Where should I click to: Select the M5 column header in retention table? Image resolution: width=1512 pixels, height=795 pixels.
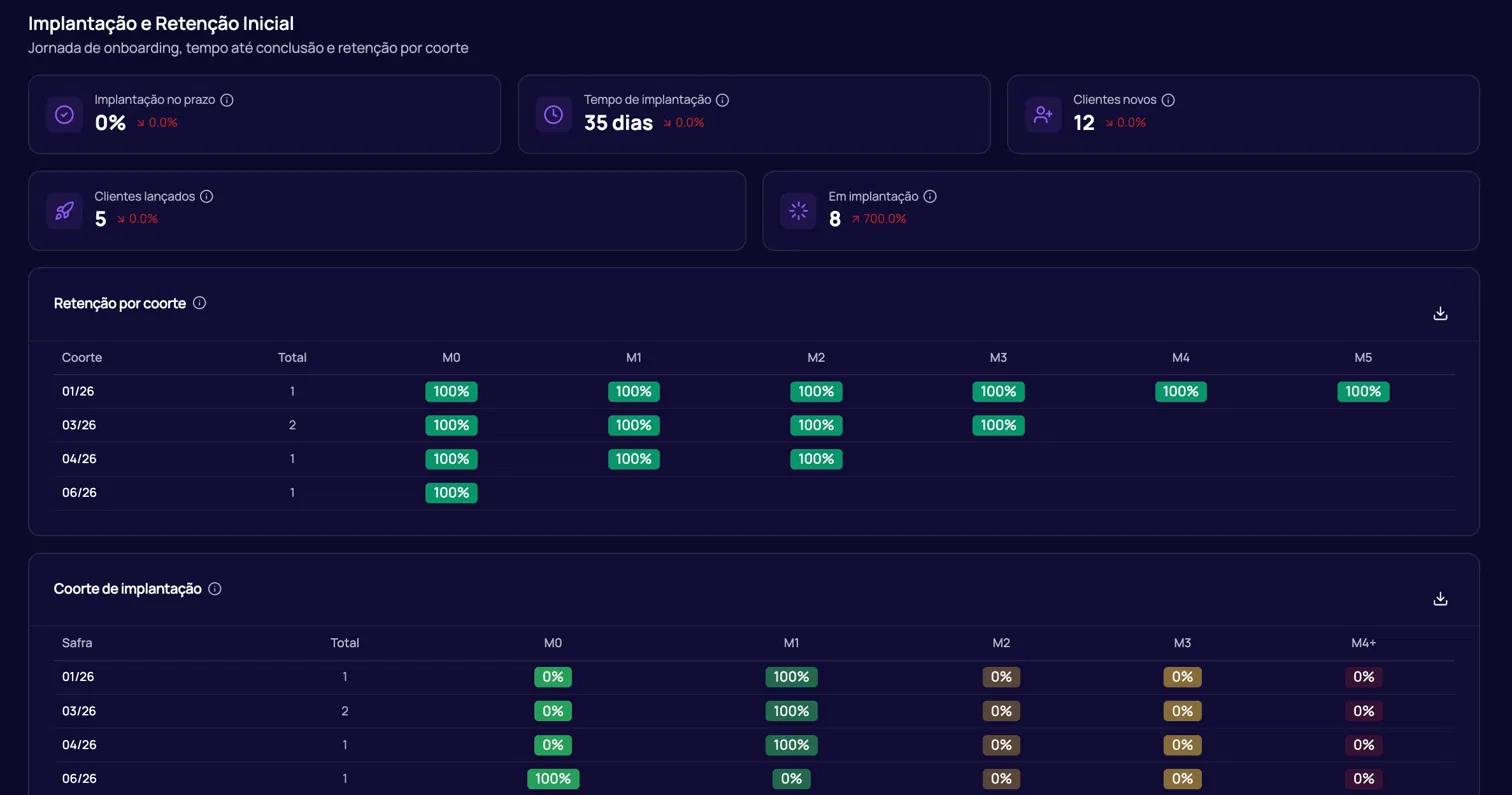tap(1363, 358)
